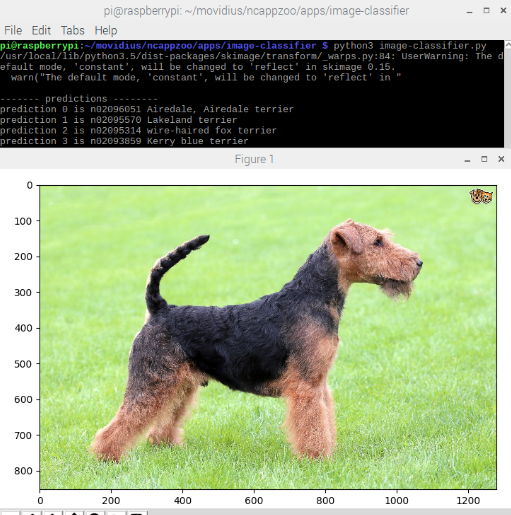Open the Configure subplots tool

pos(116,513)
